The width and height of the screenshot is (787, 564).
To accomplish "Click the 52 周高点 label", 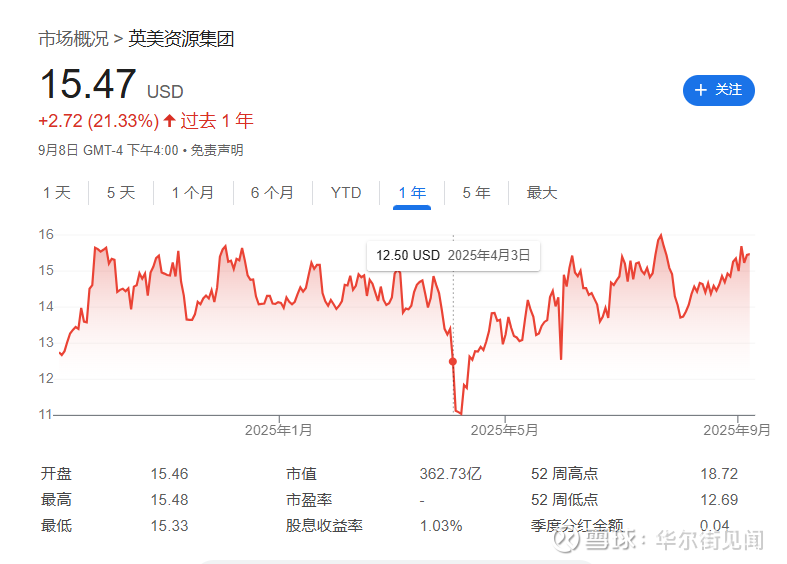I will (565, 474).
